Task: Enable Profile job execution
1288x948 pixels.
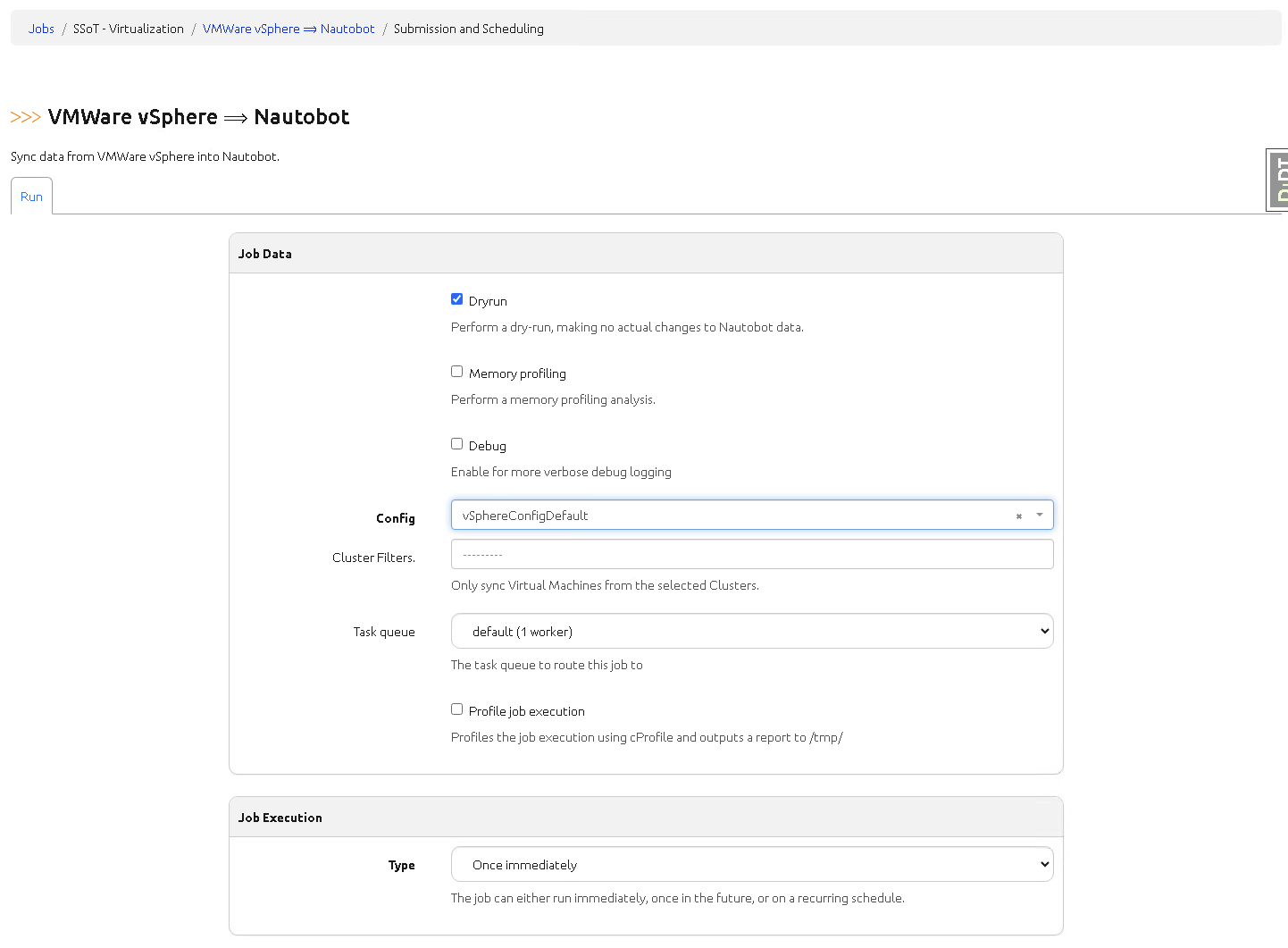Action: (456, 709)
